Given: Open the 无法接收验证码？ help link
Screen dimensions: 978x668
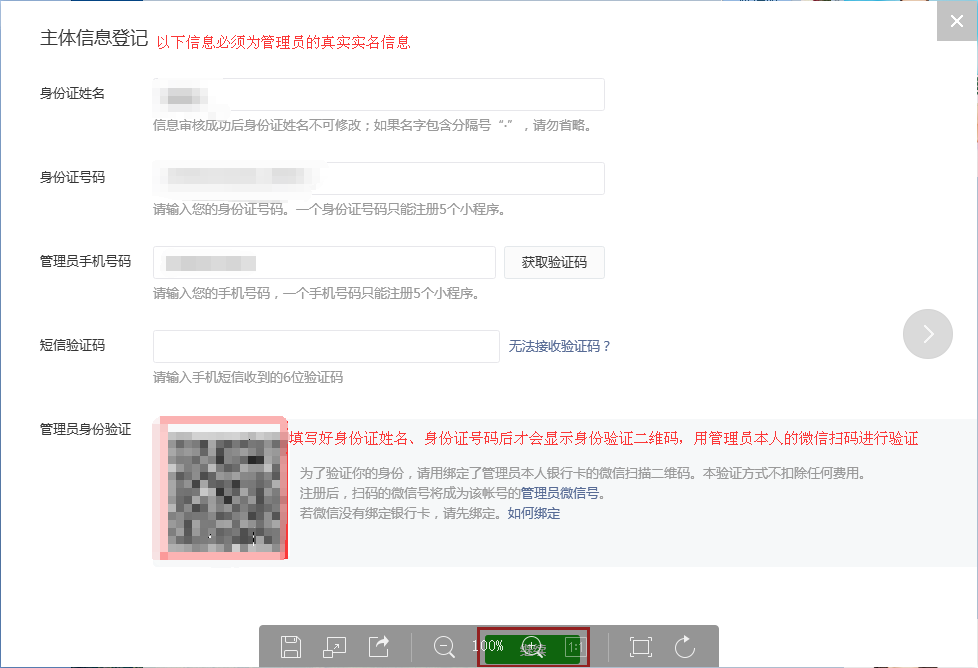Looking at the screenshot, I should 560,346.
